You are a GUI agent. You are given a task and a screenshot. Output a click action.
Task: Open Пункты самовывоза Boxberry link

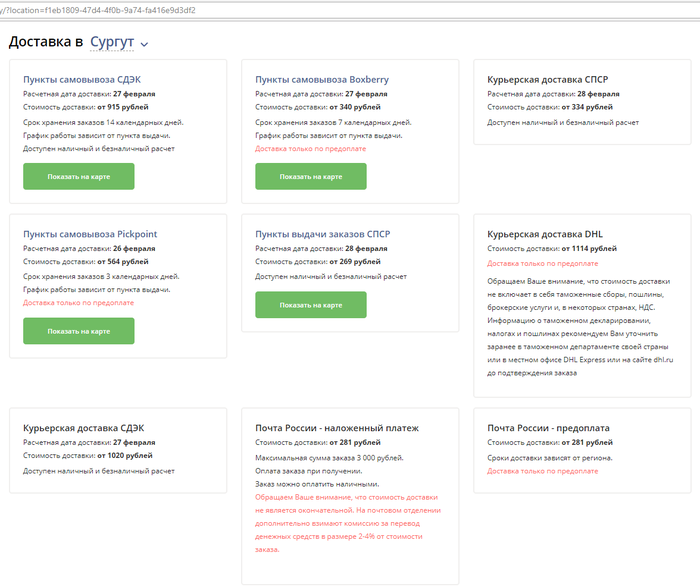pos(322,79)
